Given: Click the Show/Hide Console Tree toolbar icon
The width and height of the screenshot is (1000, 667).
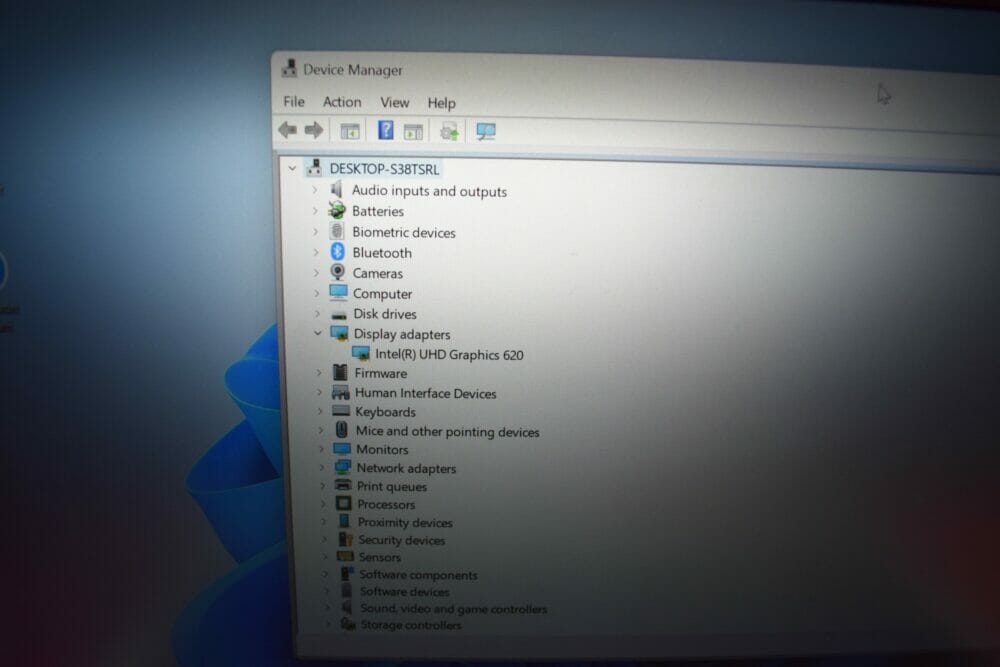Looking at the screenshot, I should pos(349,131).
